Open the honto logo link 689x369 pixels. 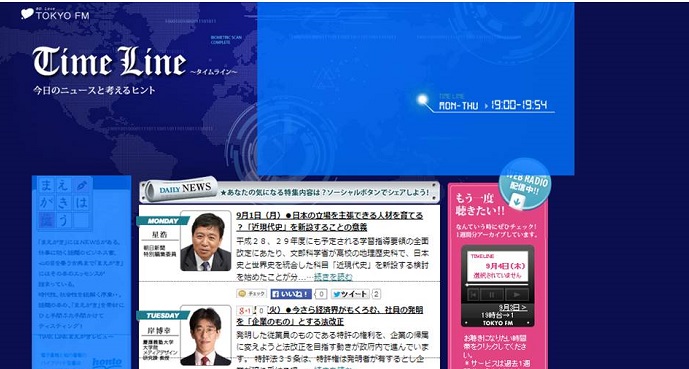pyautogui.click(x=107, y=363)
